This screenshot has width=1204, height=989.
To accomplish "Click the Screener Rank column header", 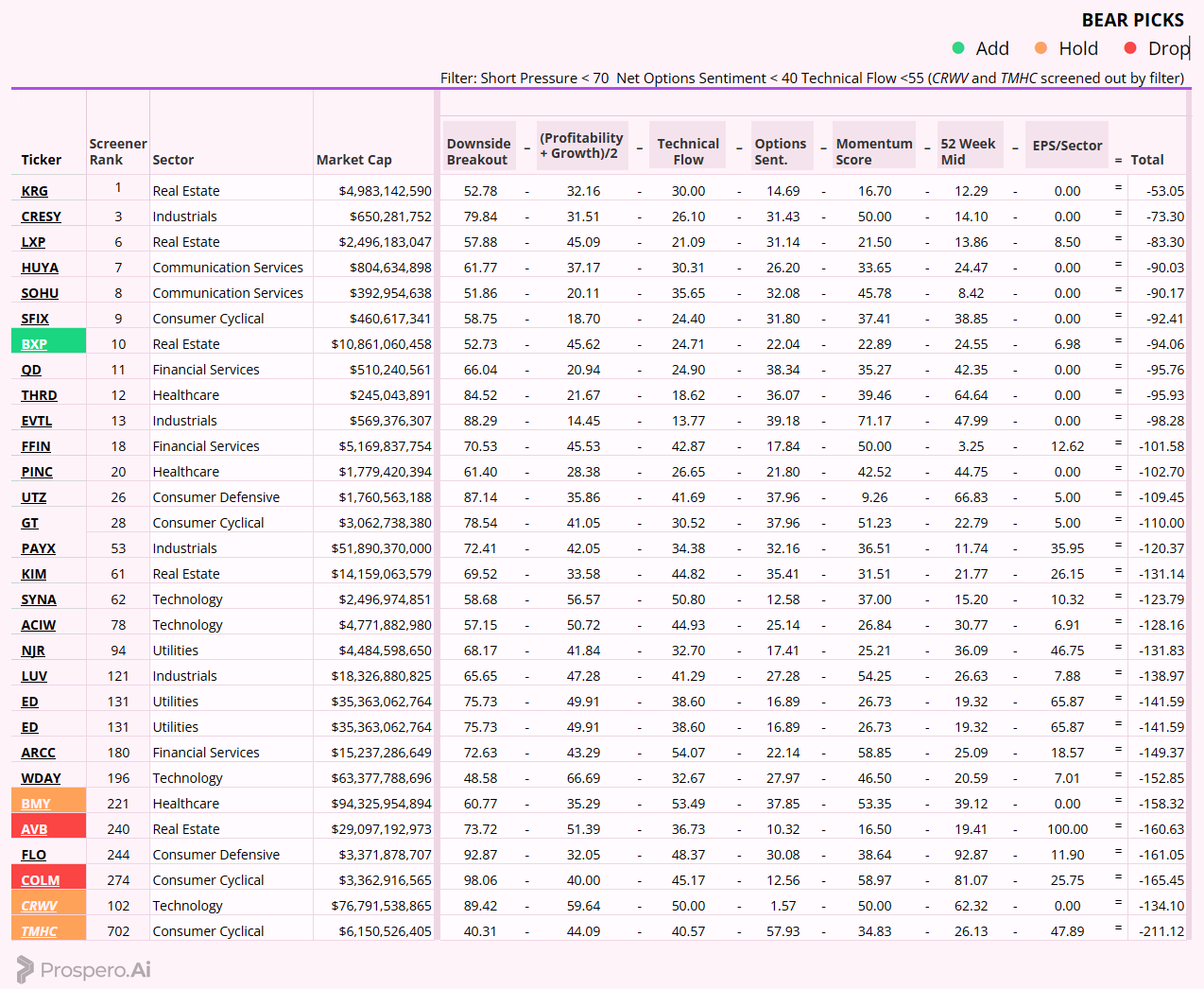I will click(118, 152).
